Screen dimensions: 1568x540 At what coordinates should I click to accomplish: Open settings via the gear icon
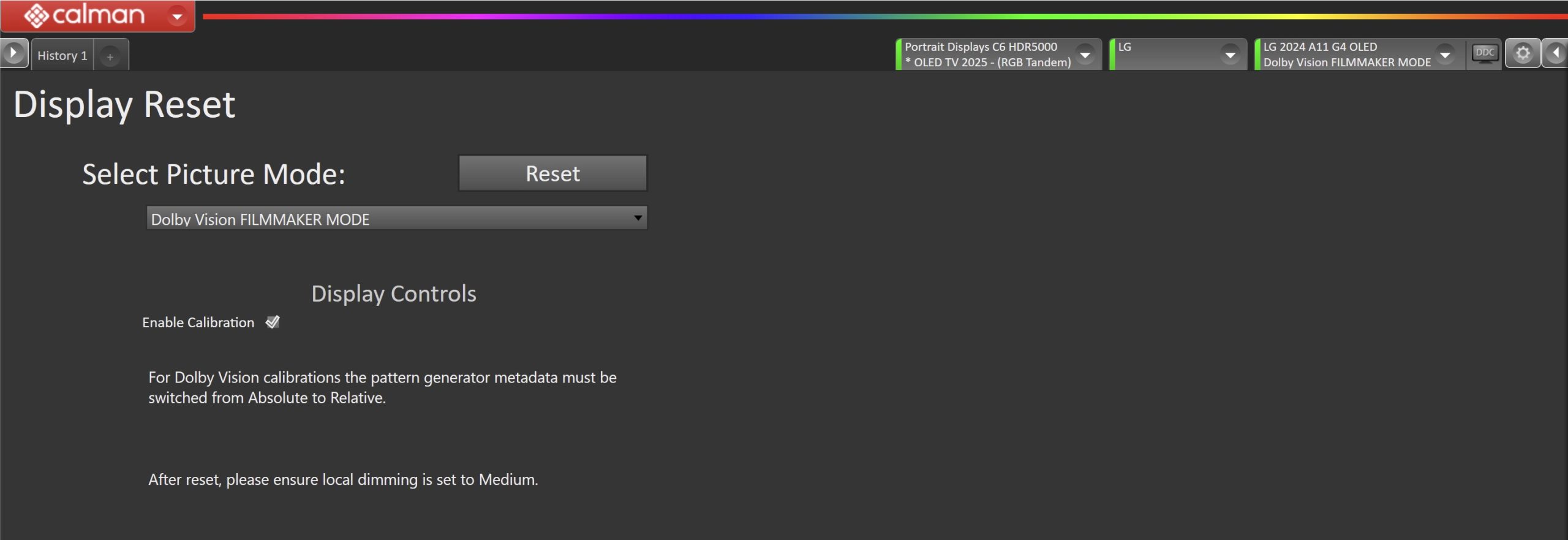point(1523,53)
